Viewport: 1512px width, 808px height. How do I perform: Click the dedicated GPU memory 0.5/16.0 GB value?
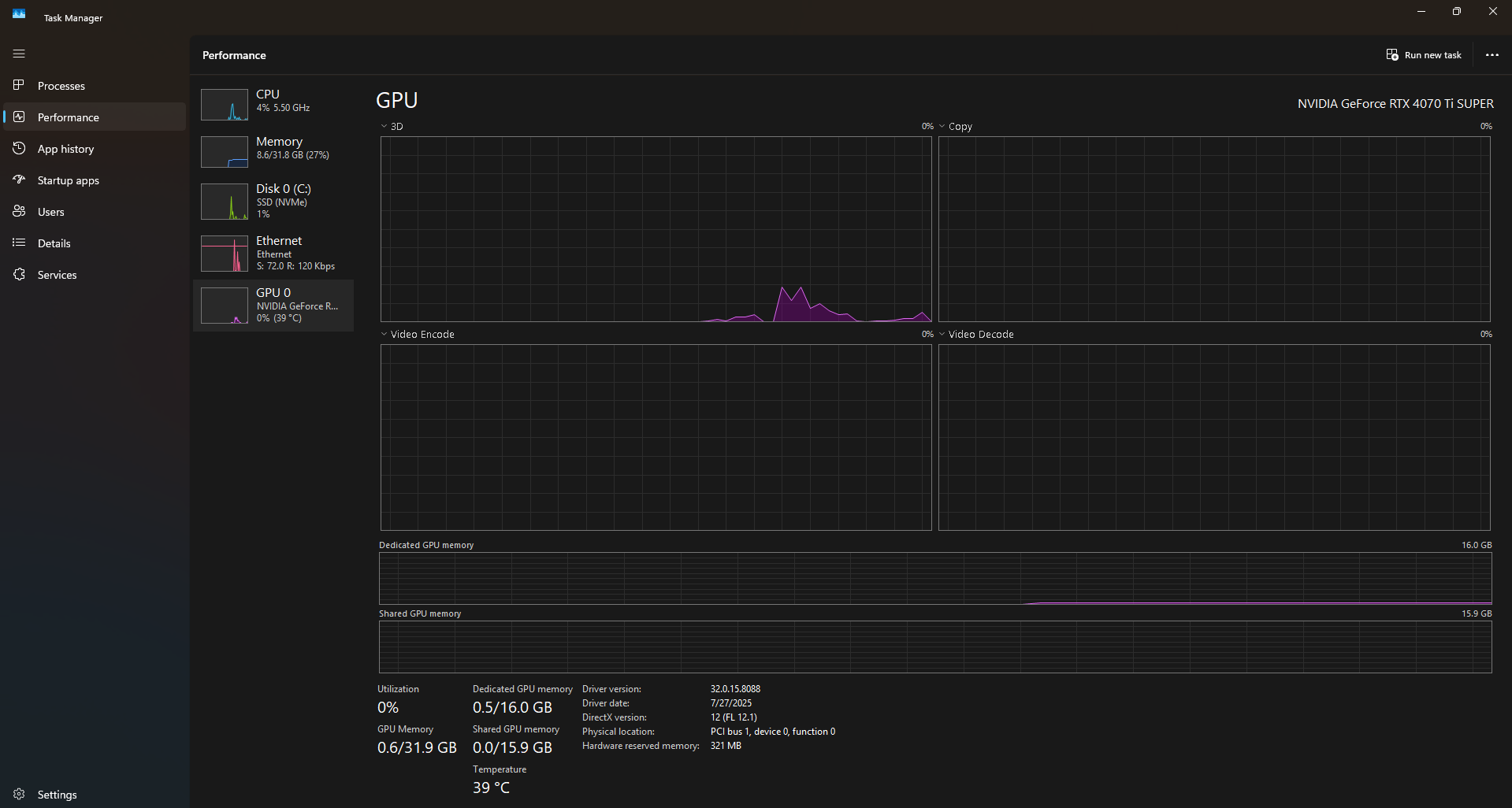tap(512, 707)
